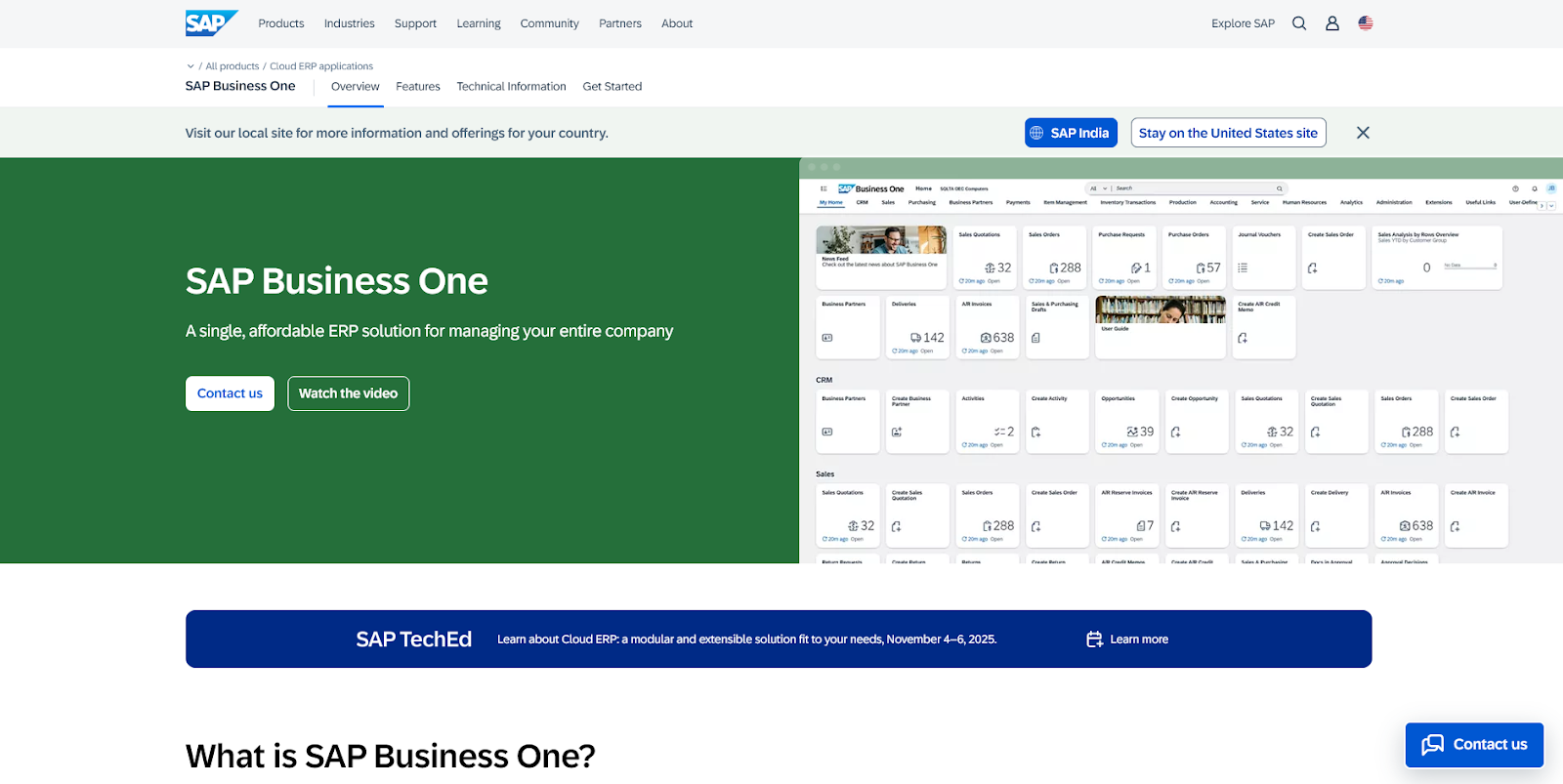Close the local site notification banner
The width and height of the screenshot is (1563, 784).
(x=1363, y=133)
